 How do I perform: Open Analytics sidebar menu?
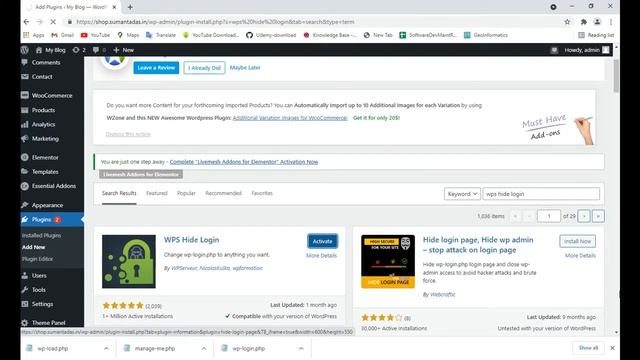pyautogui.click(x=43, y=124)
